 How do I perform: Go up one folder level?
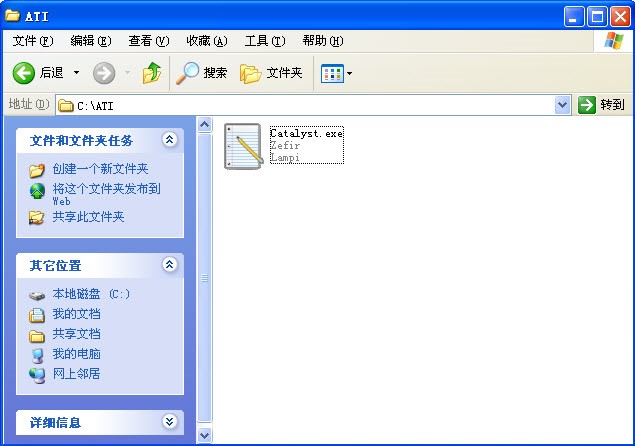[152, 73]
